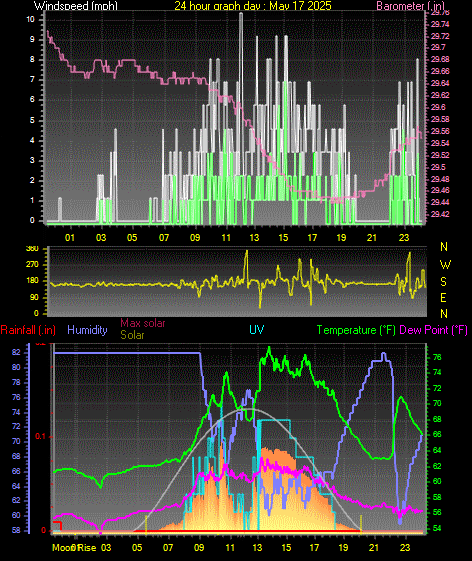Click hour label 13 under windspeed graph
This screenshot has height=561, width=472.
(254, 238)
